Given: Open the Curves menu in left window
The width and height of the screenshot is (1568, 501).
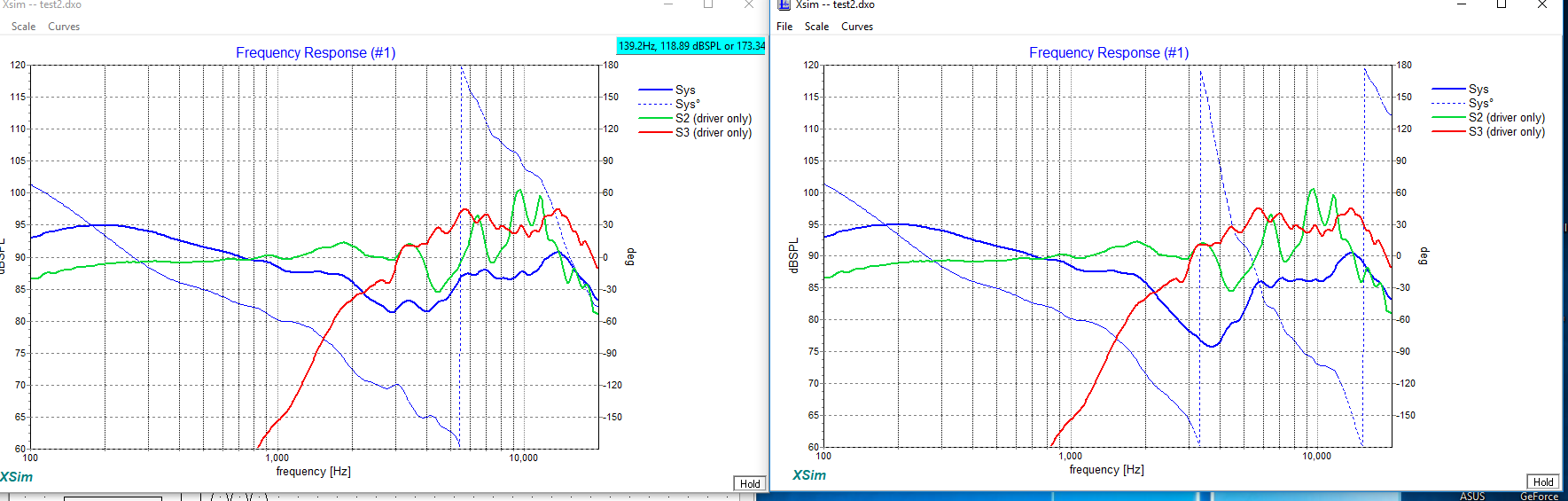Looking at the screenshot, I should tap(64, 27).
